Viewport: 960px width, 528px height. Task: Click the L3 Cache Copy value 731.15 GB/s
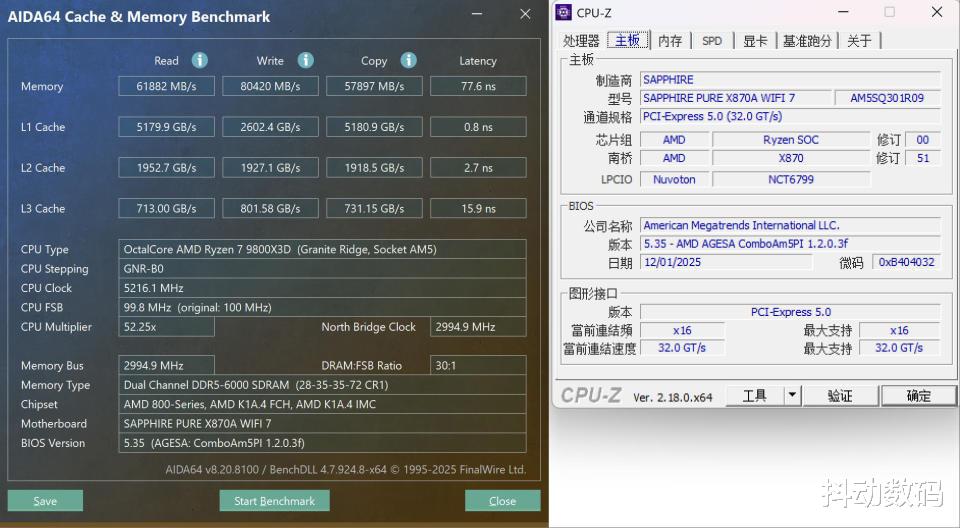pyautogui.click(x=374, y=208)
